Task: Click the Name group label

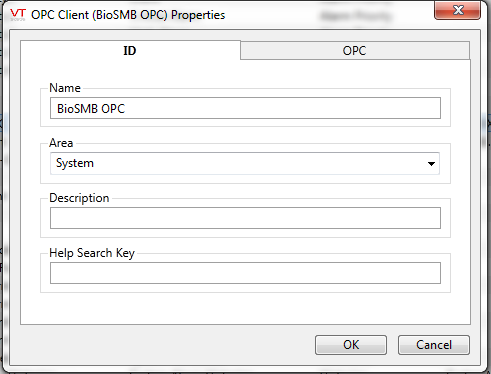Action: coord(65,88)
